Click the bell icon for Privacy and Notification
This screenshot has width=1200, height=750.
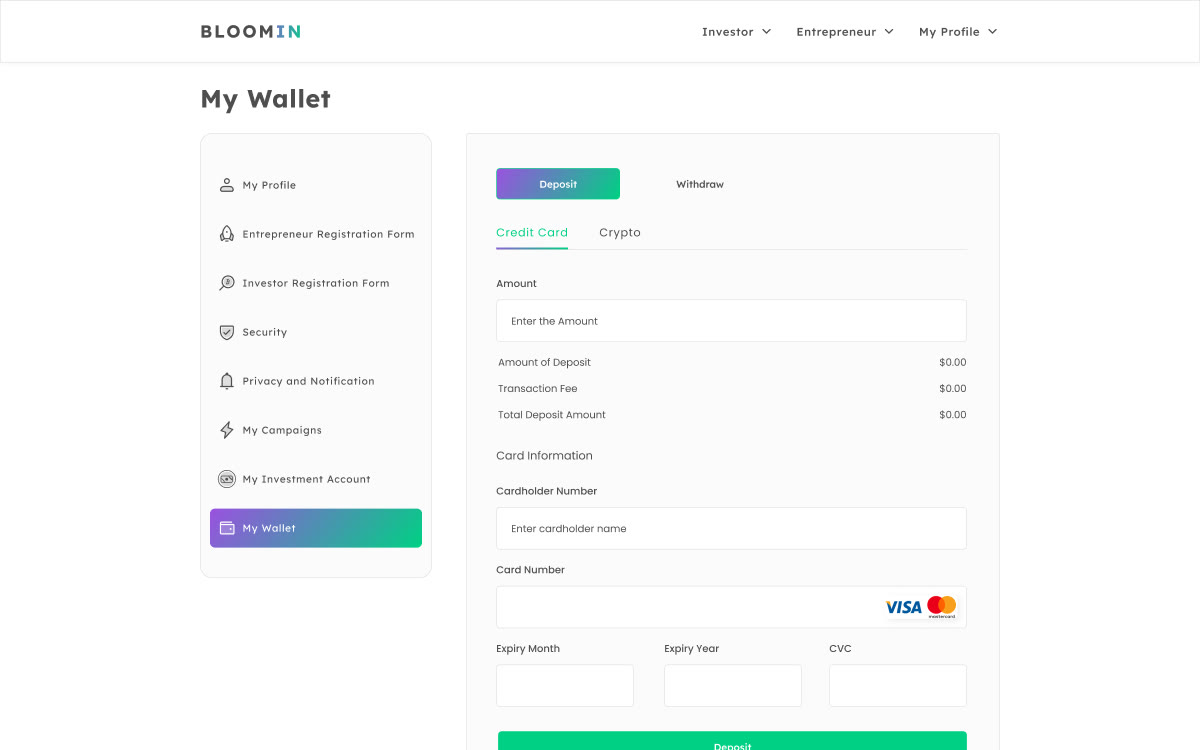pos(227,381)
